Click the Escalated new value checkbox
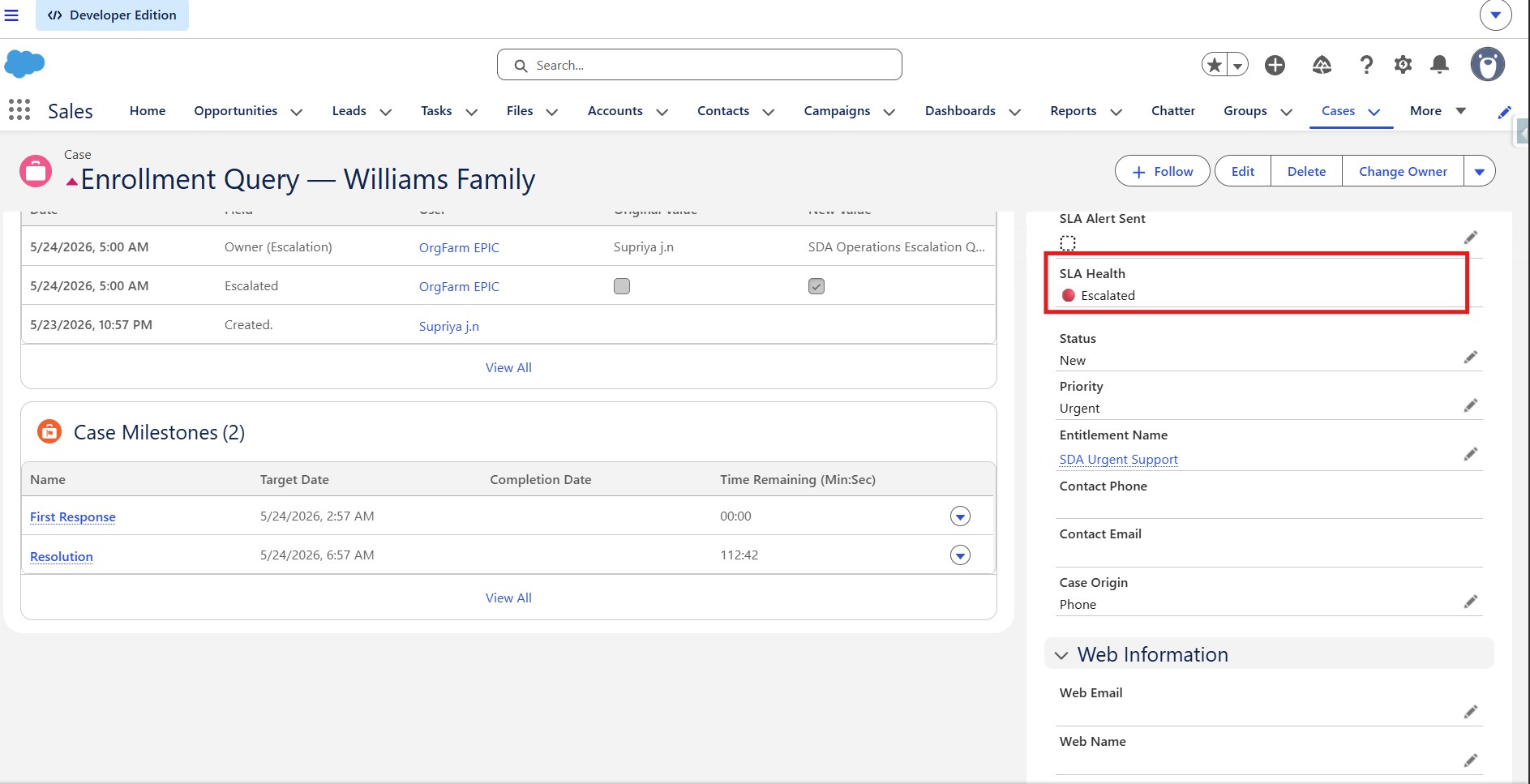Viewport: 1530px width, 784px height. [x=816, y=286]
